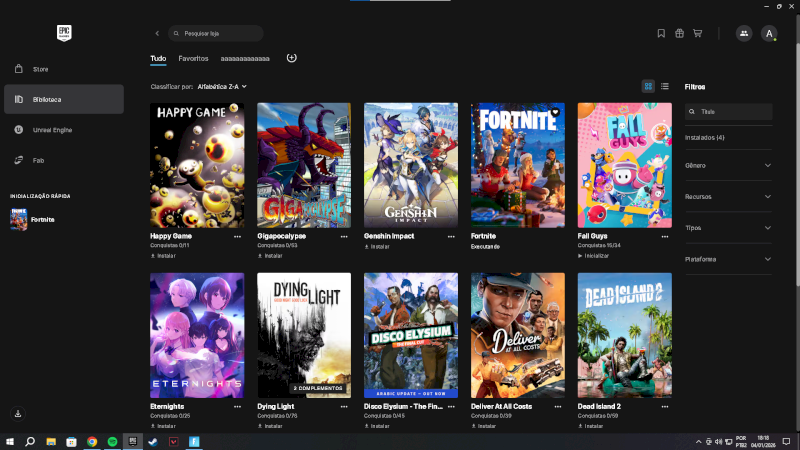Click the gift rewards icon in header
The image size is (800, 450).
[679, 33]
